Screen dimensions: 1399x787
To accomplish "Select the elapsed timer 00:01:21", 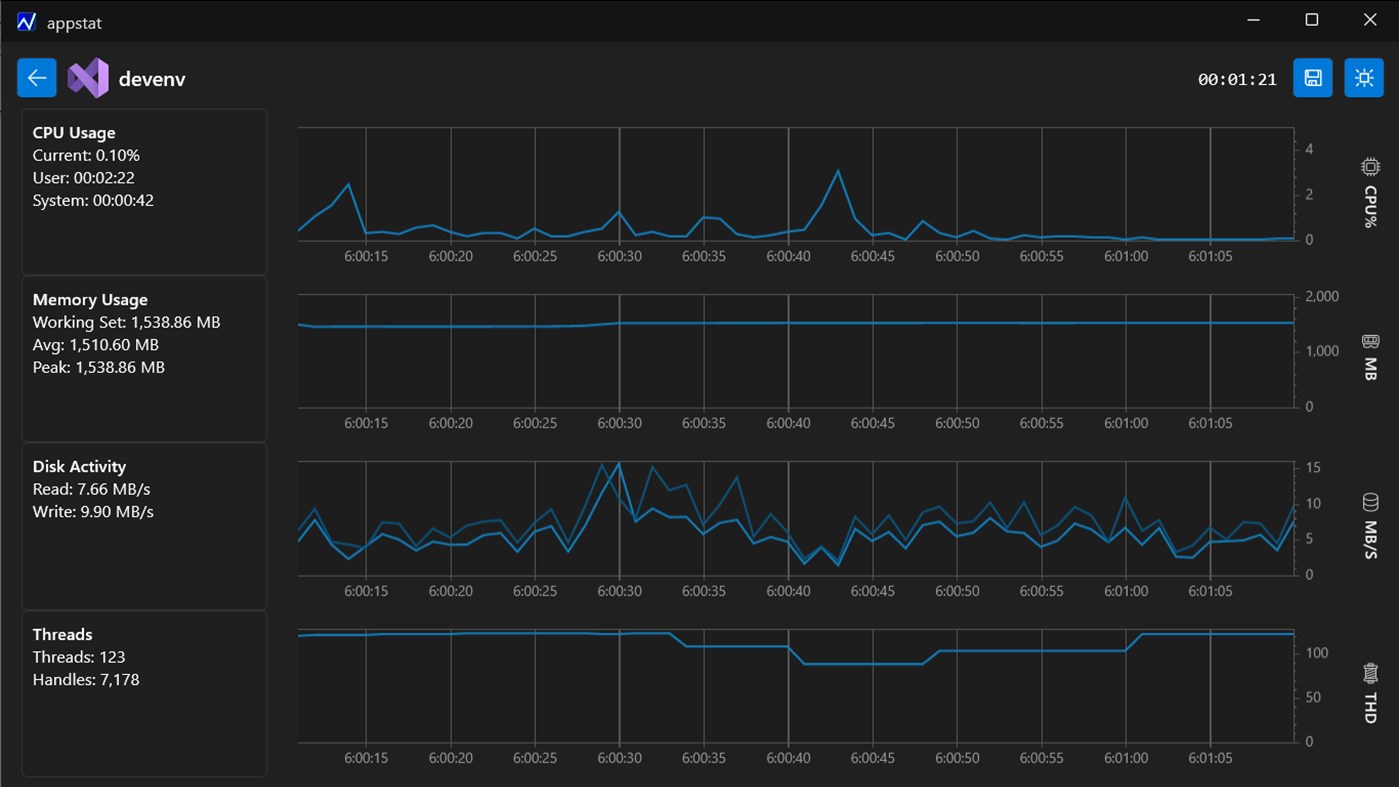I will coord(1237,79).
